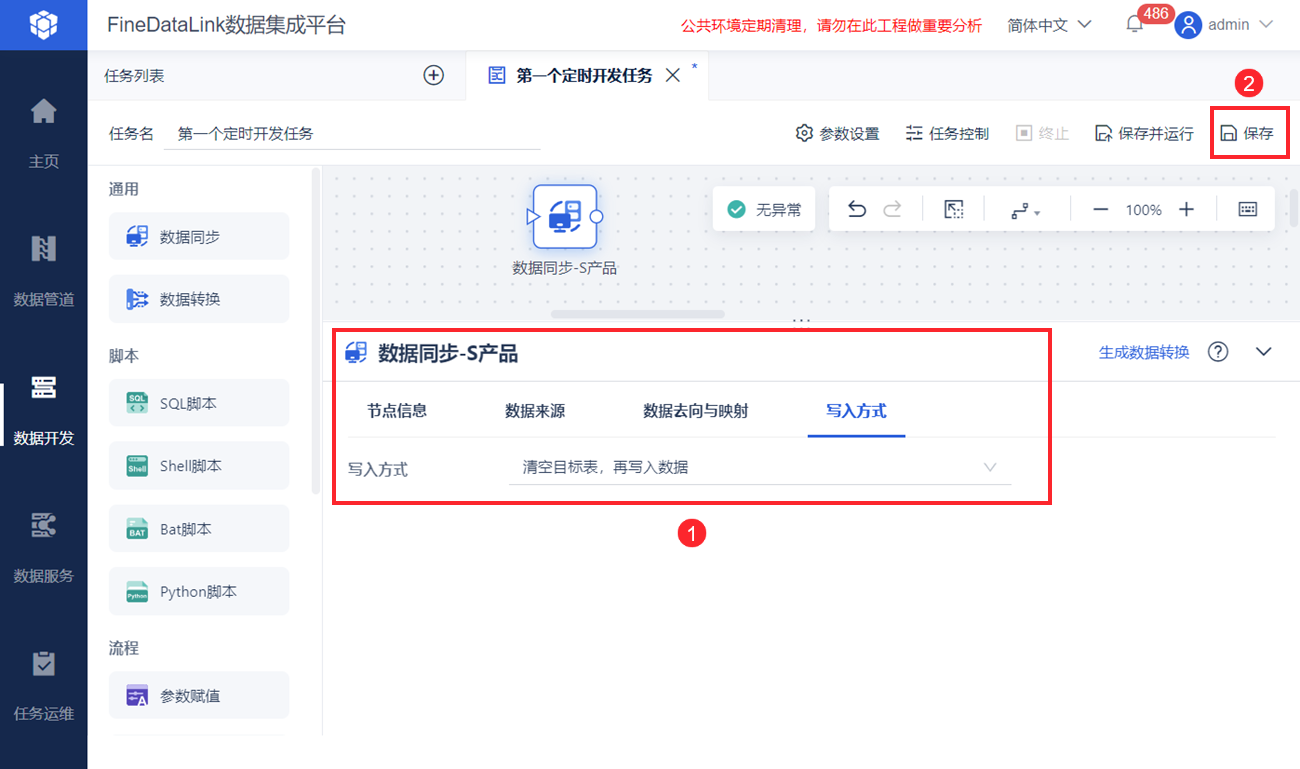Open the notifications bell
Viewport: 1300px width, 769px height.
coord(1135,25)
